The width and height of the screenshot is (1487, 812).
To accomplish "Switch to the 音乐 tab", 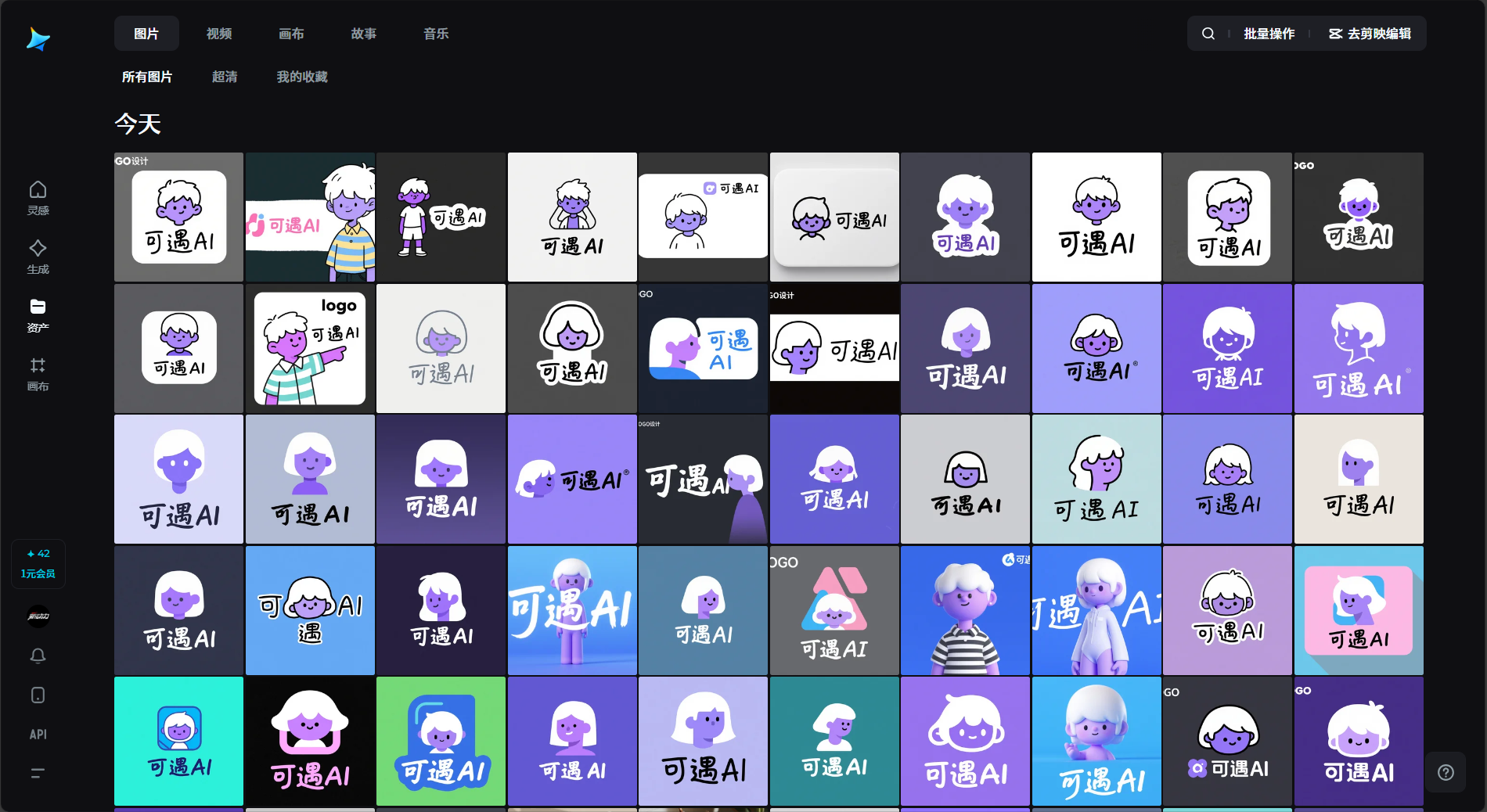I will coord(436,34).
